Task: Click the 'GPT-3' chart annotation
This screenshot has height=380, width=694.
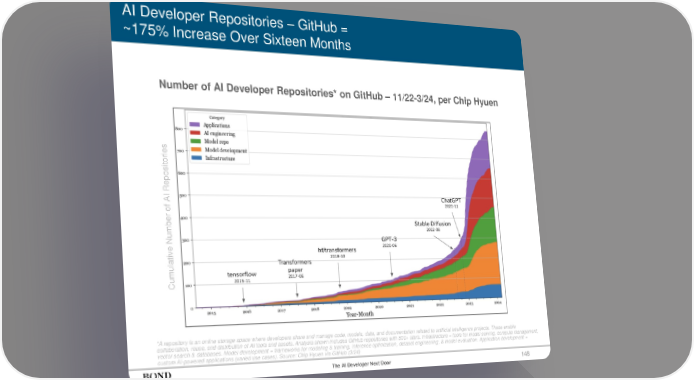Action: [389, 239]
